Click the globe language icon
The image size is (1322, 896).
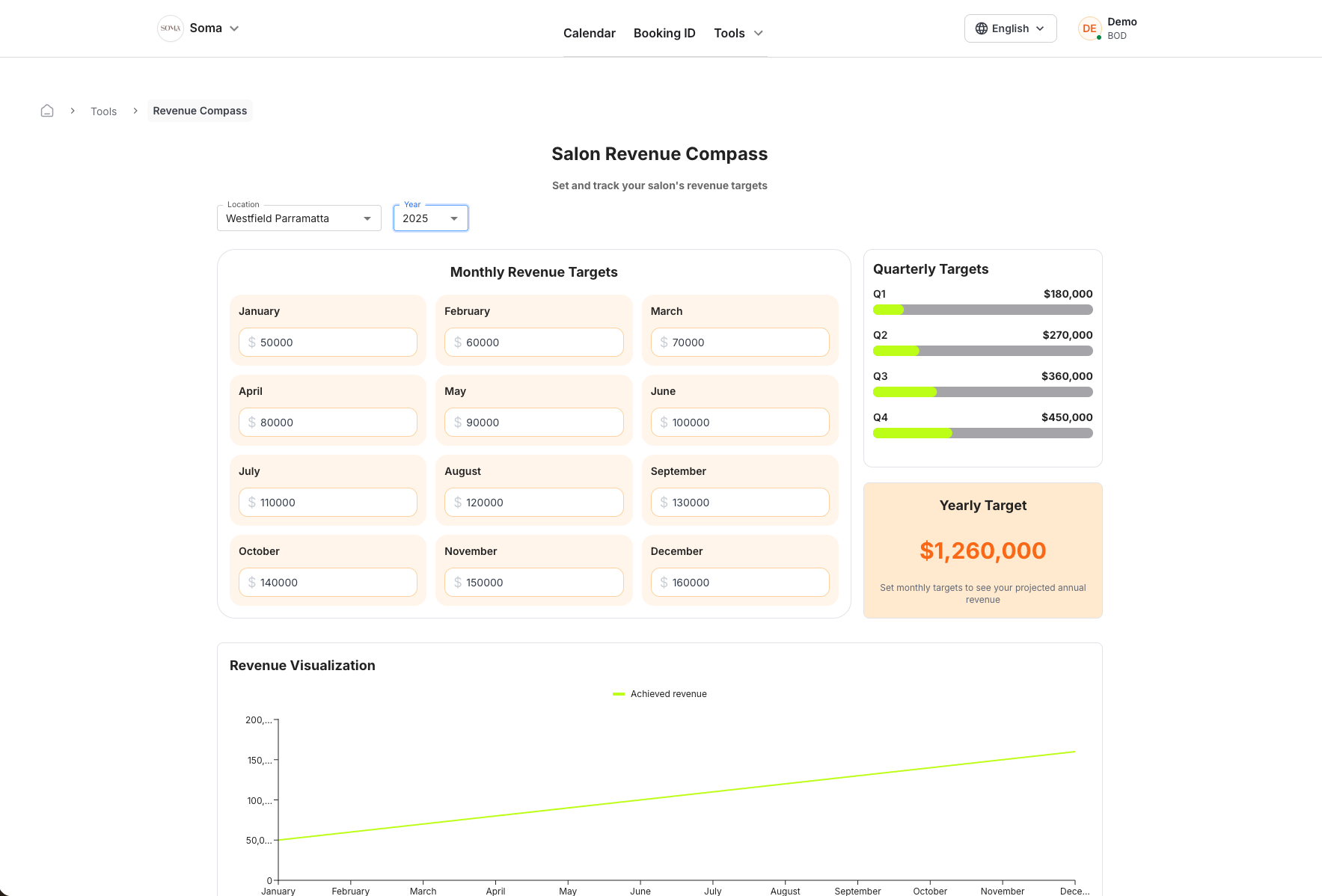coord(981,28)
